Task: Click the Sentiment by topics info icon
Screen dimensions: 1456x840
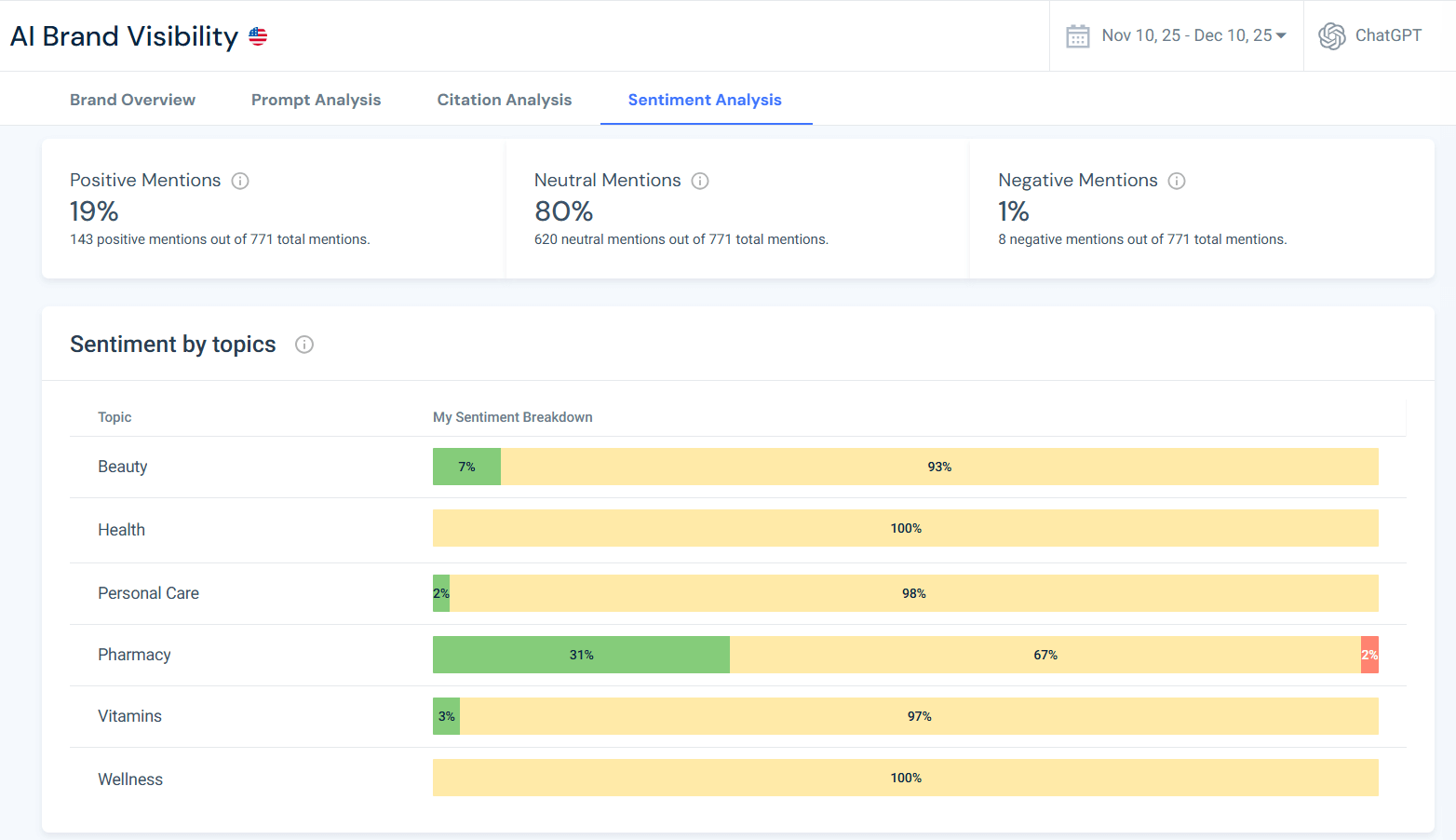Action: 303,345
